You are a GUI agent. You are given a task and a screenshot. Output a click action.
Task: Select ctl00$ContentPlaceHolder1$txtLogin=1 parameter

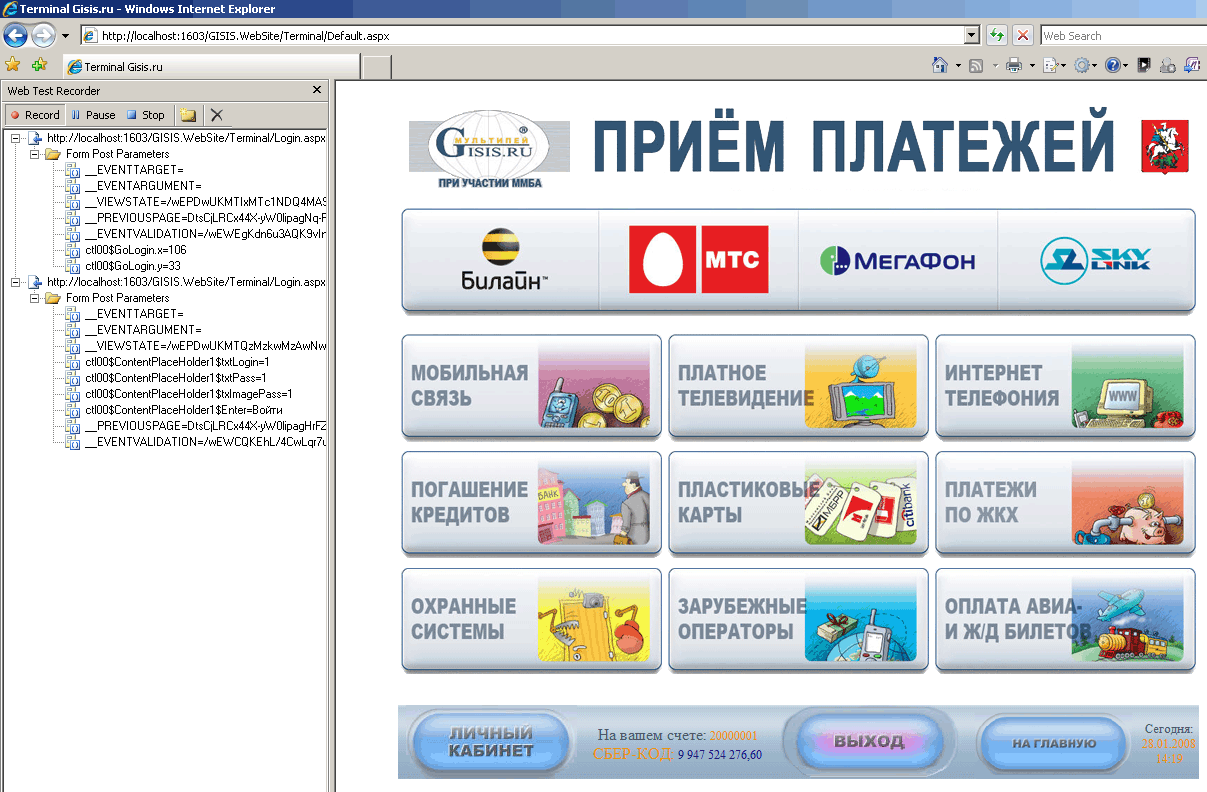[176, 362]
